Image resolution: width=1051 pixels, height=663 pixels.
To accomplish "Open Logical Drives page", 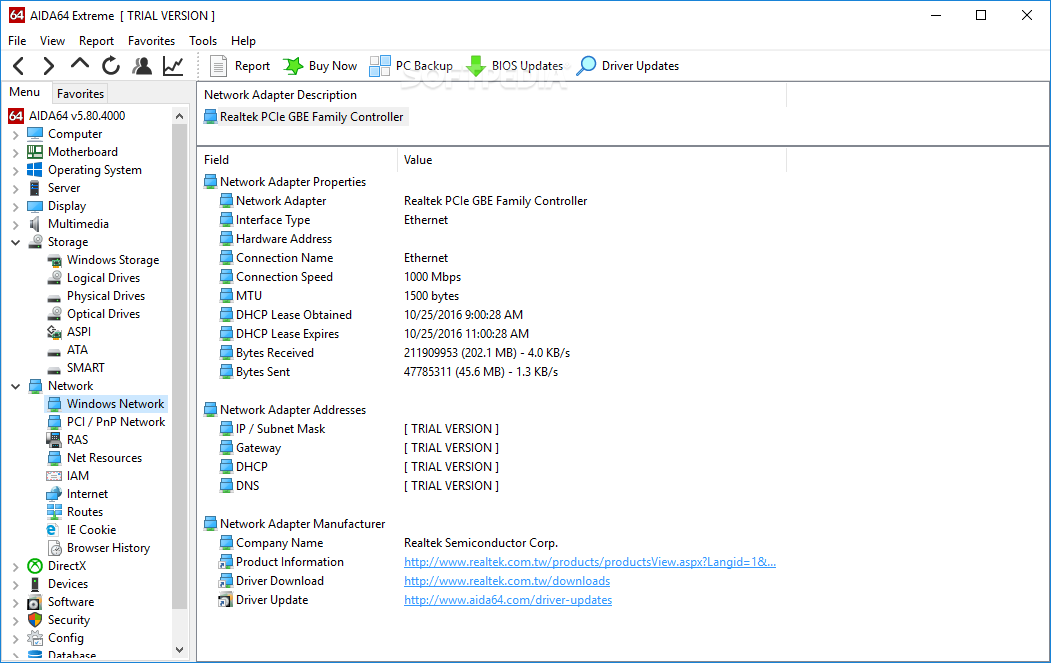I will tap(103, 278).
